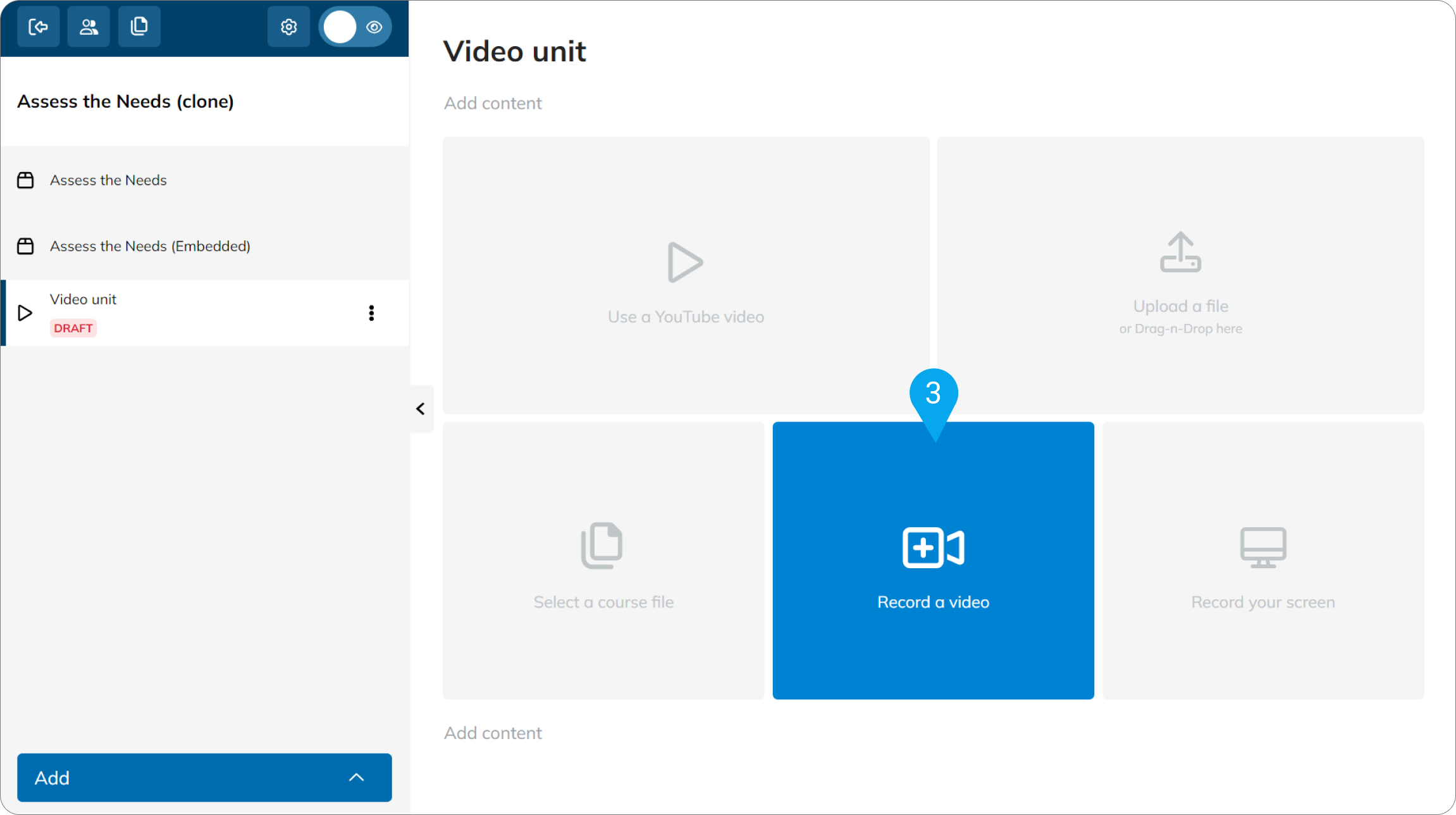
Task: Choose Use a YouTube video option
Action: coord(686,276)
